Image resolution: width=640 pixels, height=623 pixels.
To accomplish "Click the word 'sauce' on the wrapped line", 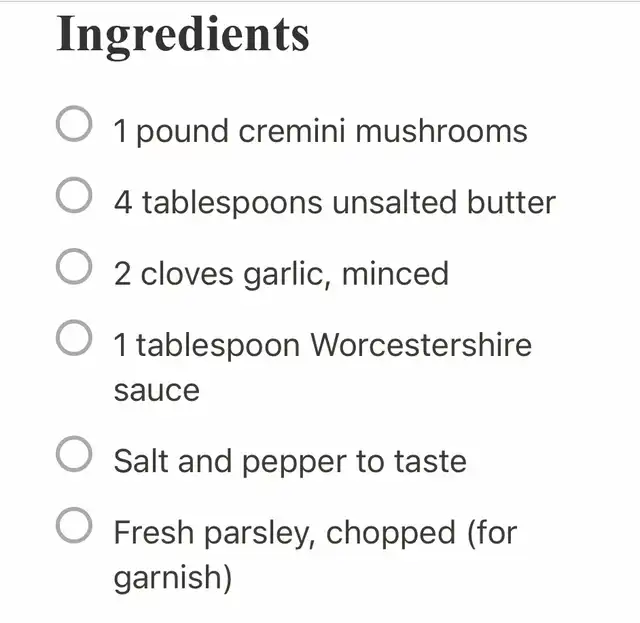I will point(156,389).
